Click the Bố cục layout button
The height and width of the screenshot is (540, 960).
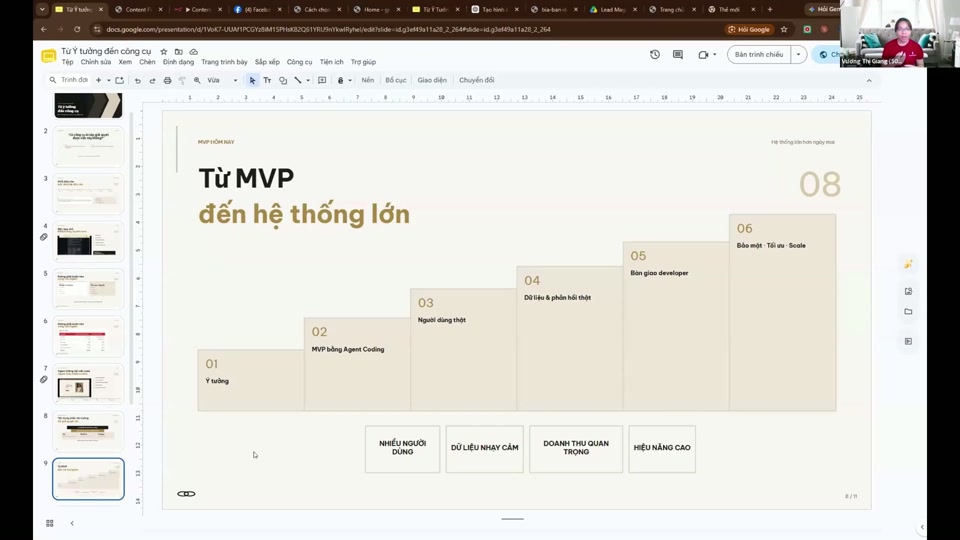point(396,80)
